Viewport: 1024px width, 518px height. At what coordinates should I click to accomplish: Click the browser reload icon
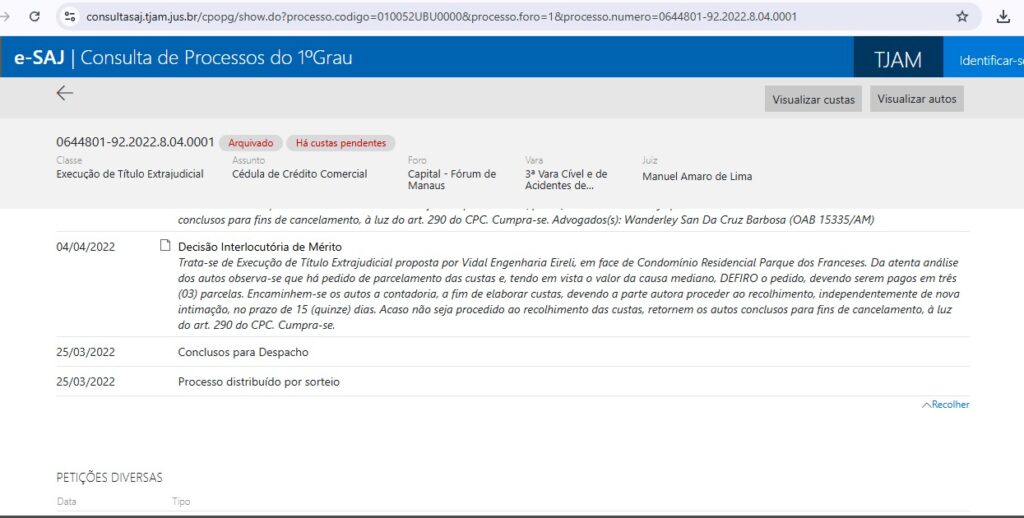tap(35, 17)
